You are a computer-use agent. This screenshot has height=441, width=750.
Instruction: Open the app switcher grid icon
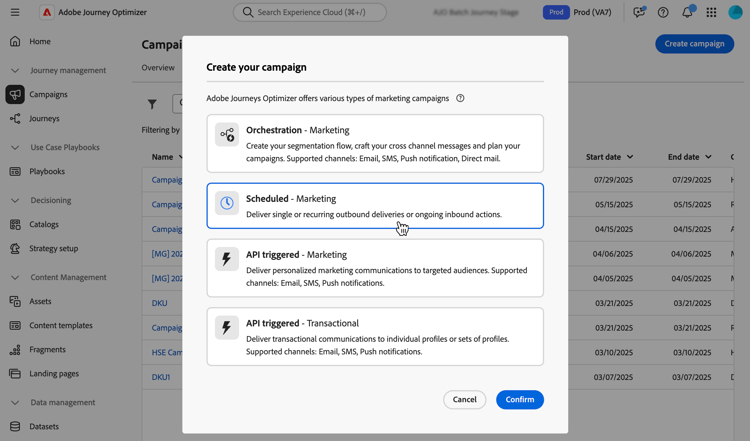[x=711, y=13]
